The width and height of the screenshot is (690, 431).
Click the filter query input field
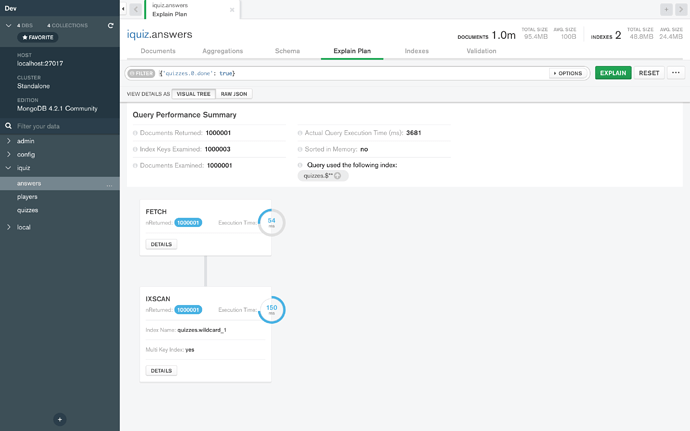(350, 73)
